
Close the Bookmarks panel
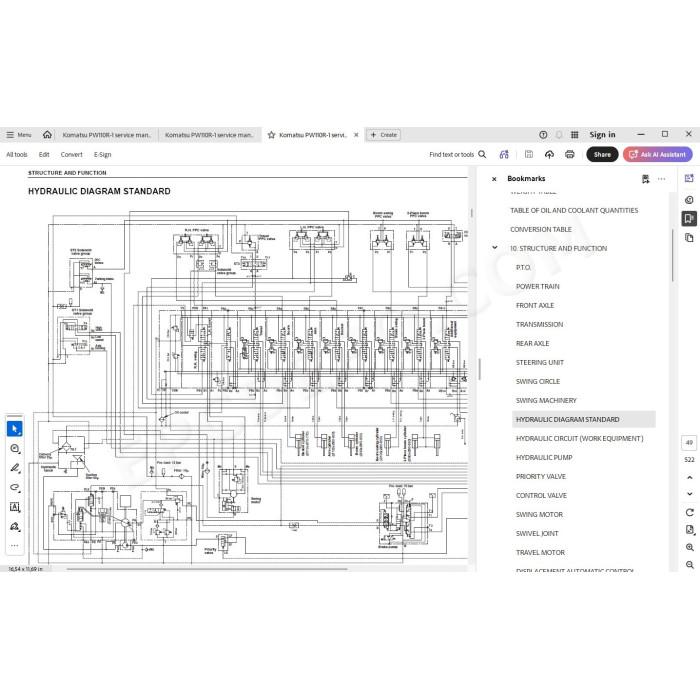(x=494, y=179)
